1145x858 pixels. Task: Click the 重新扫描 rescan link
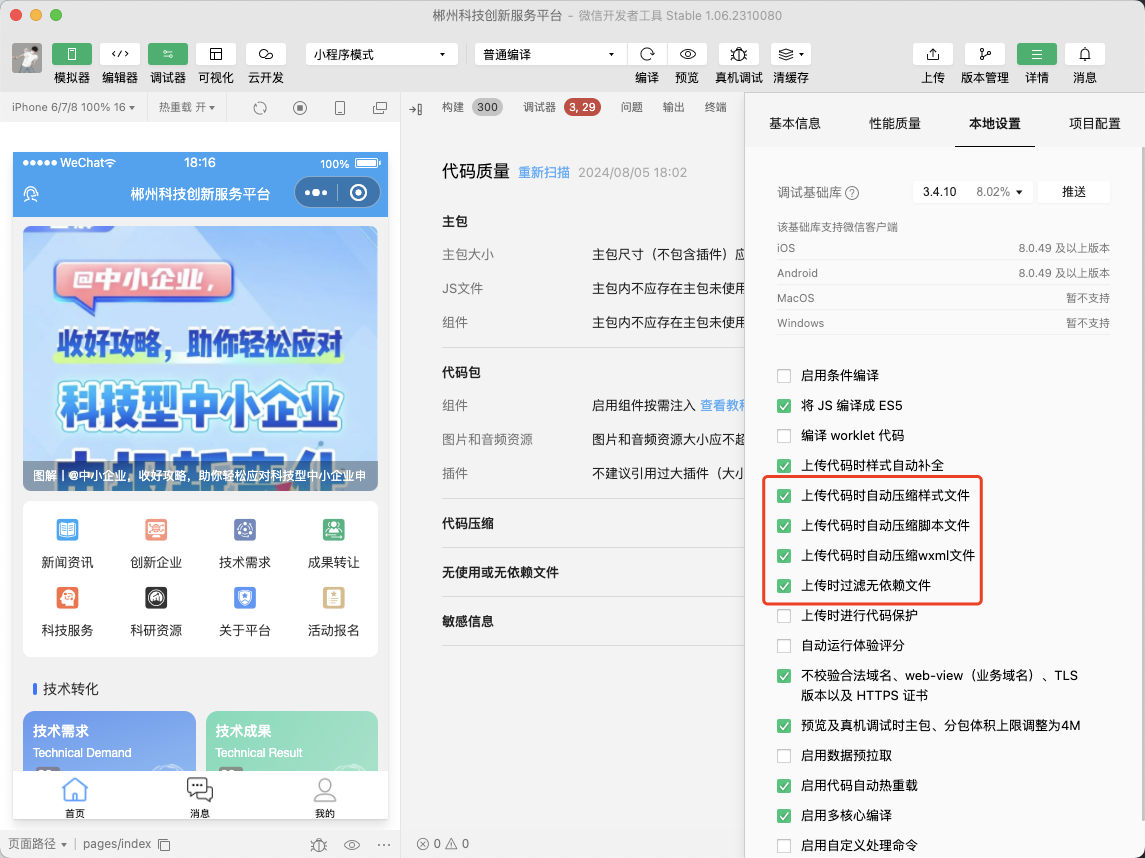click(x=544, y=172)
